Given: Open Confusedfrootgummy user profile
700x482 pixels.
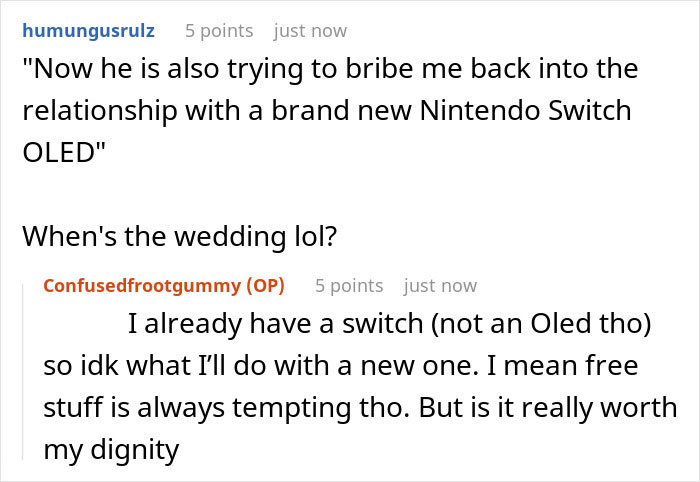Looking at the screenshot, I should 142,286.
